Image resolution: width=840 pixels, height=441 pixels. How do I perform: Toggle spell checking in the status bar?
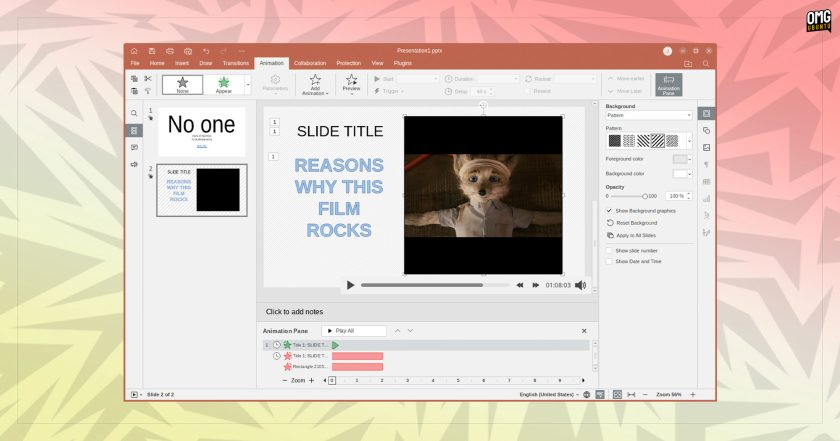tap(600, 394)
